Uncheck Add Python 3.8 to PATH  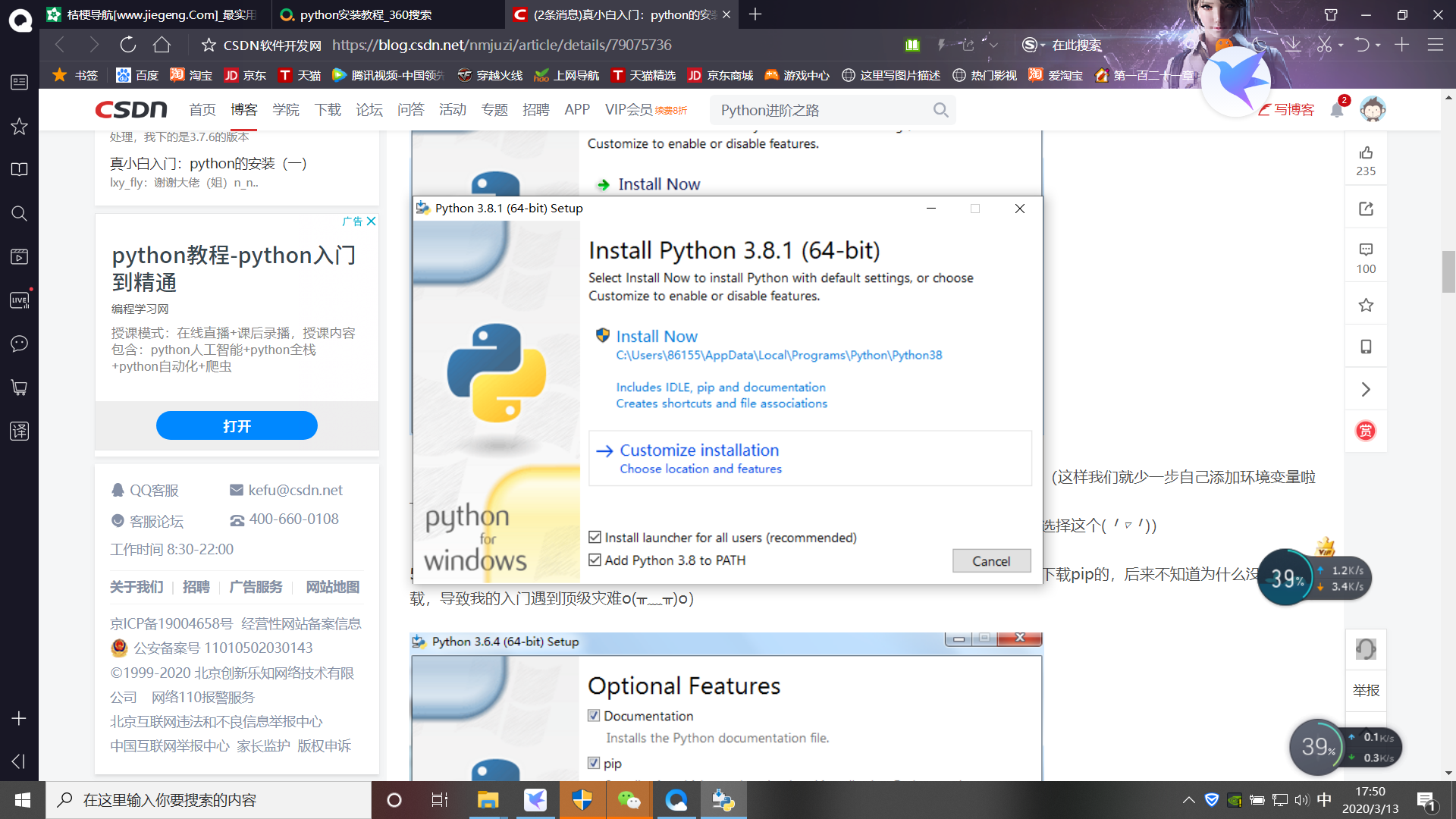click(595, 560)
